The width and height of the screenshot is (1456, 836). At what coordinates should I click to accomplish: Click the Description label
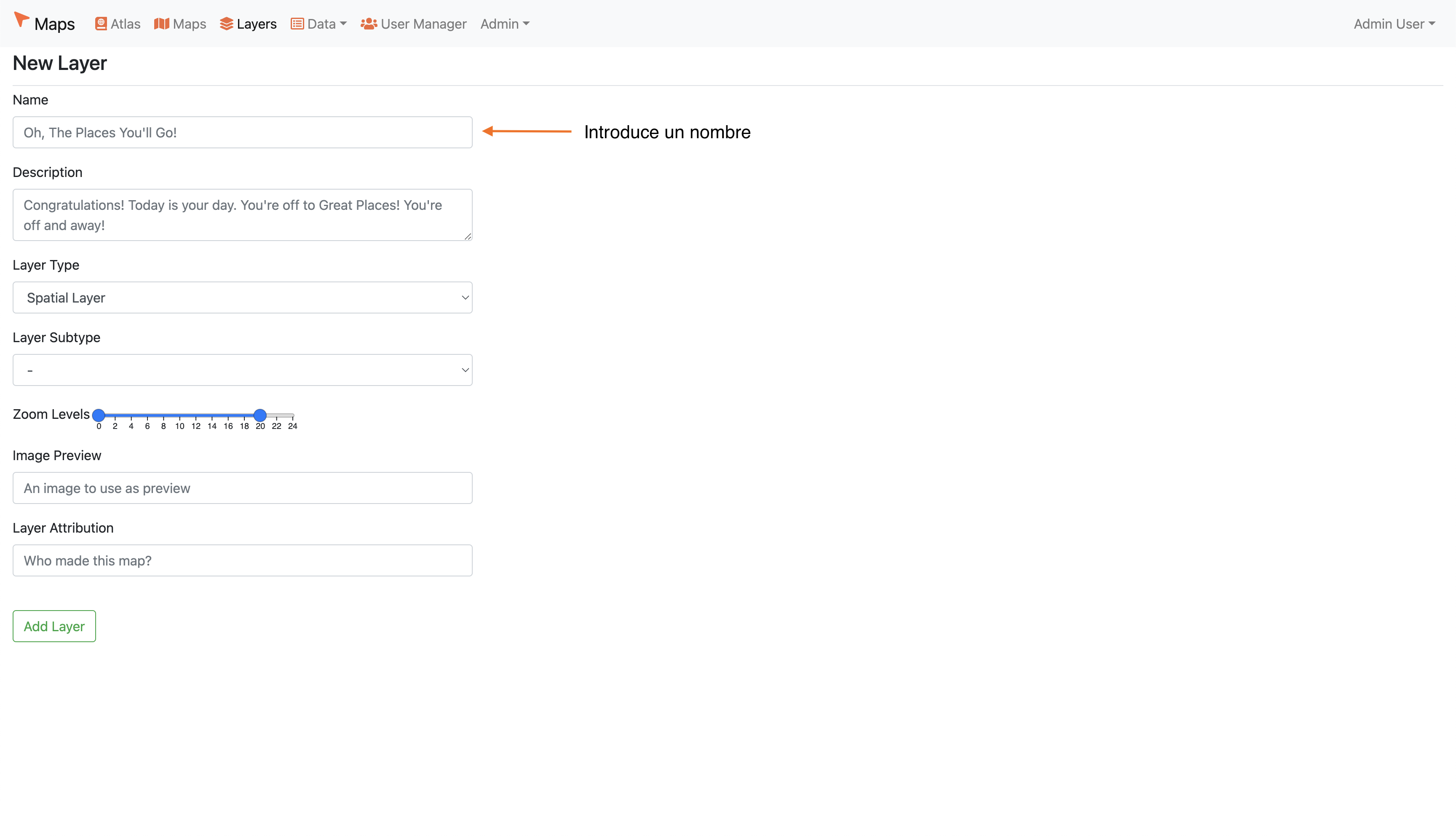pos(48,172)
